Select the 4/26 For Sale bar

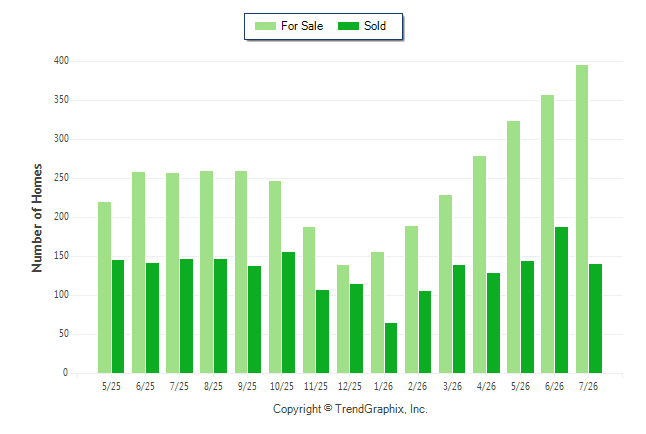(x=480, y=265)
